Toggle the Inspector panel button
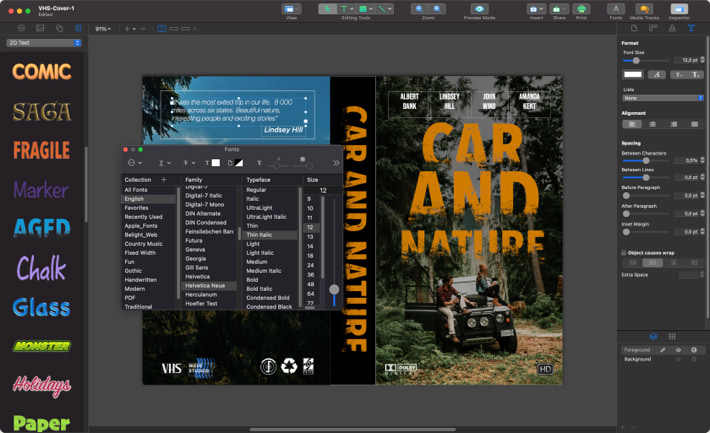Image resolution: width=710 pixels, height=433 pixels. click(x=679, y=9)
